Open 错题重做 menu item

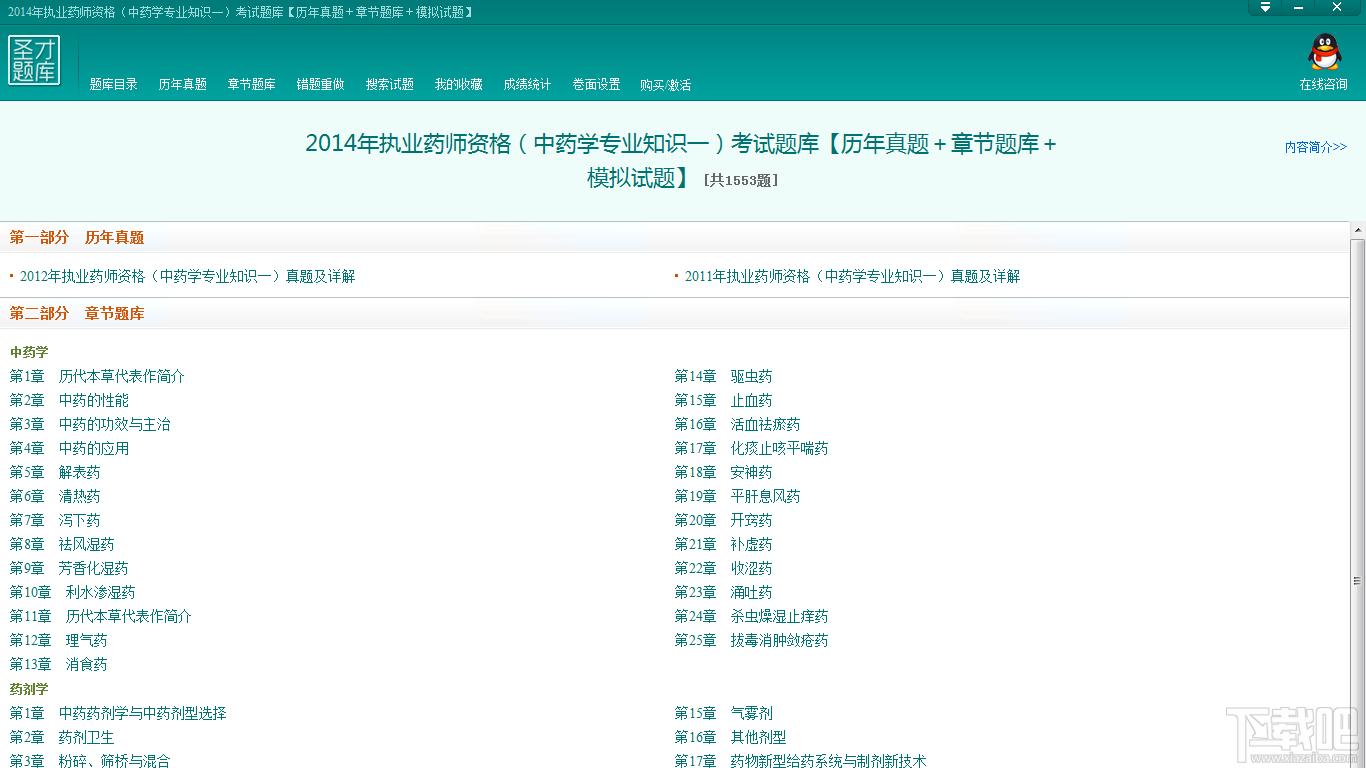[x=321, y=85]
